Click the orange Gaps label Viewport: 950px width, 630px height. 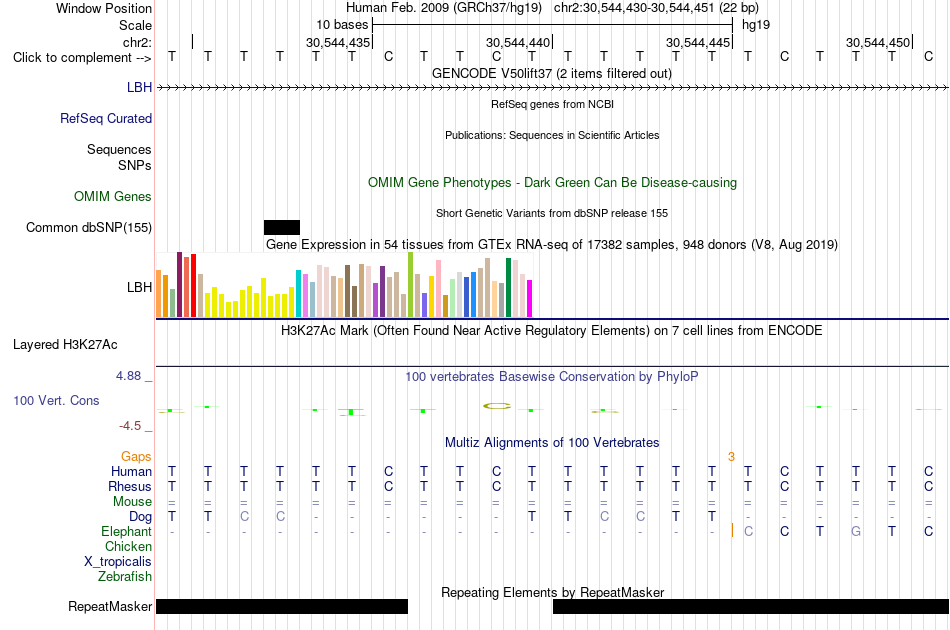tap(136, 457)
